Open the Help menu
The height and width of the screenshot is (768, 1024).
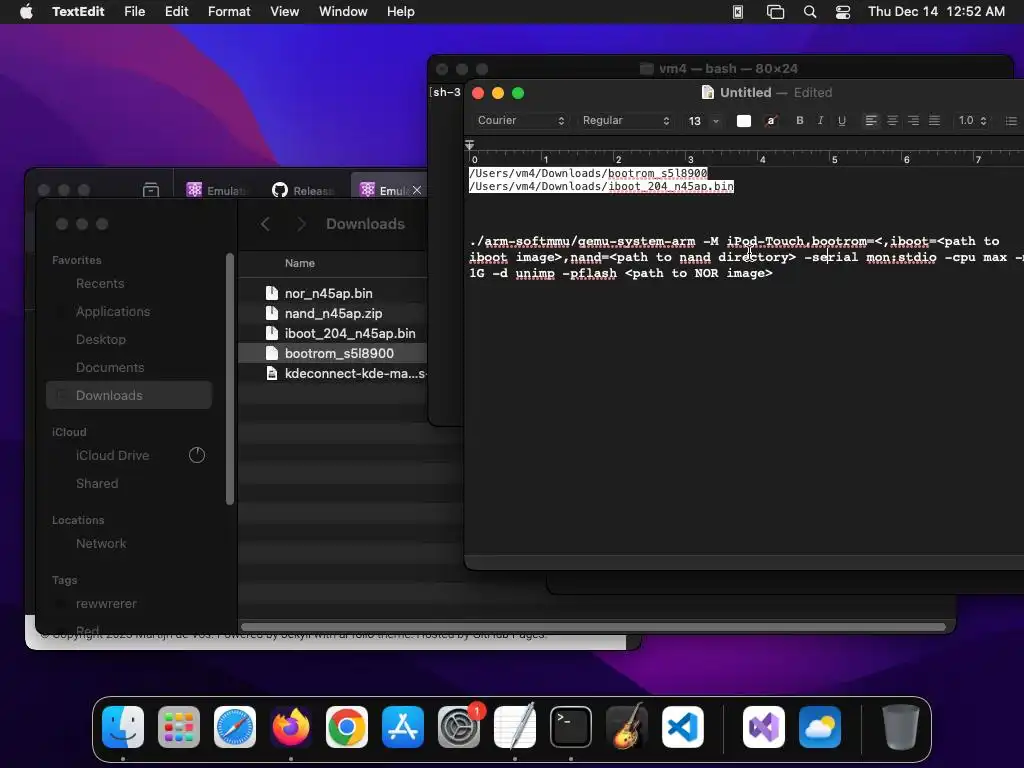[400, 12]
